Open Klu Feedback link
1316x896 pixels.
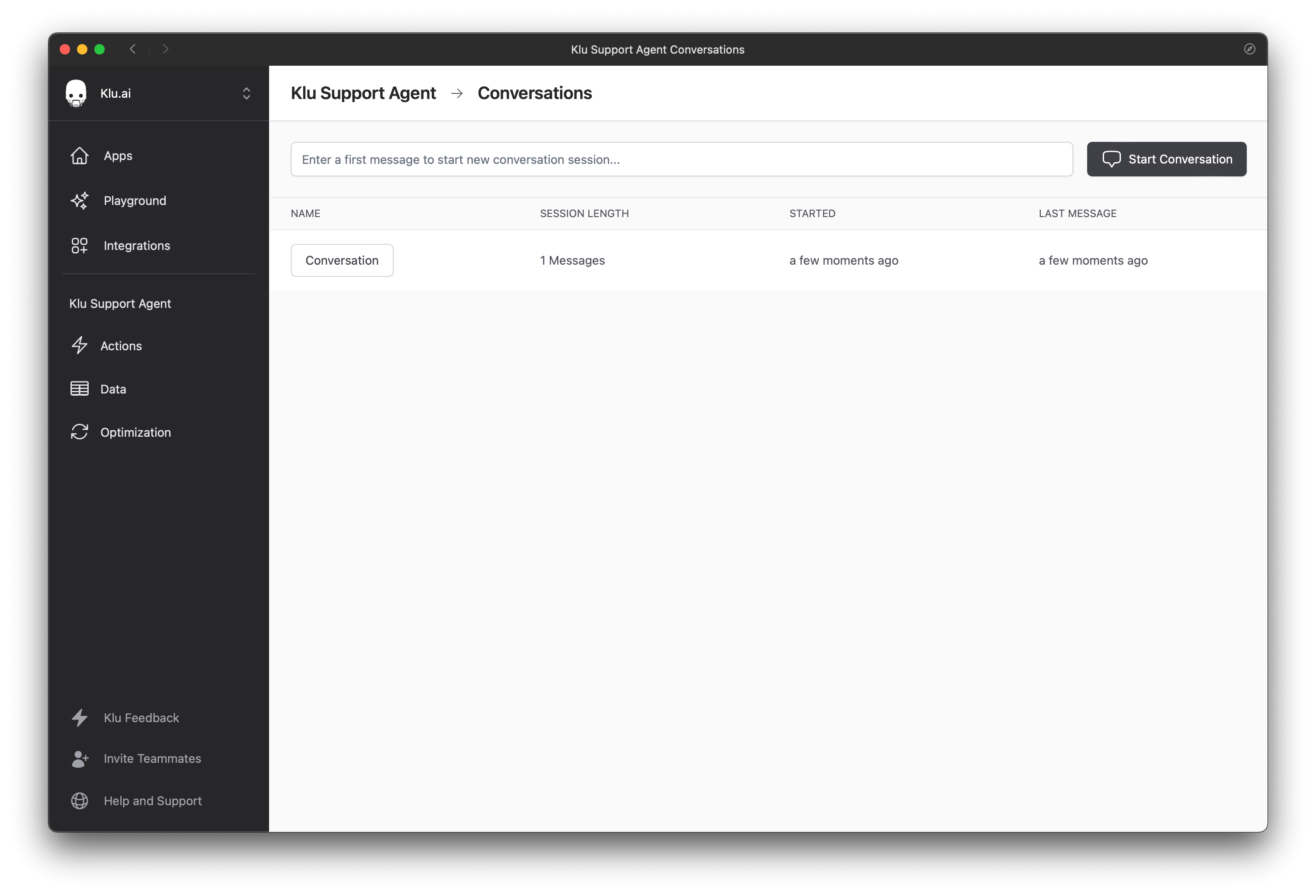coord(141,718)
